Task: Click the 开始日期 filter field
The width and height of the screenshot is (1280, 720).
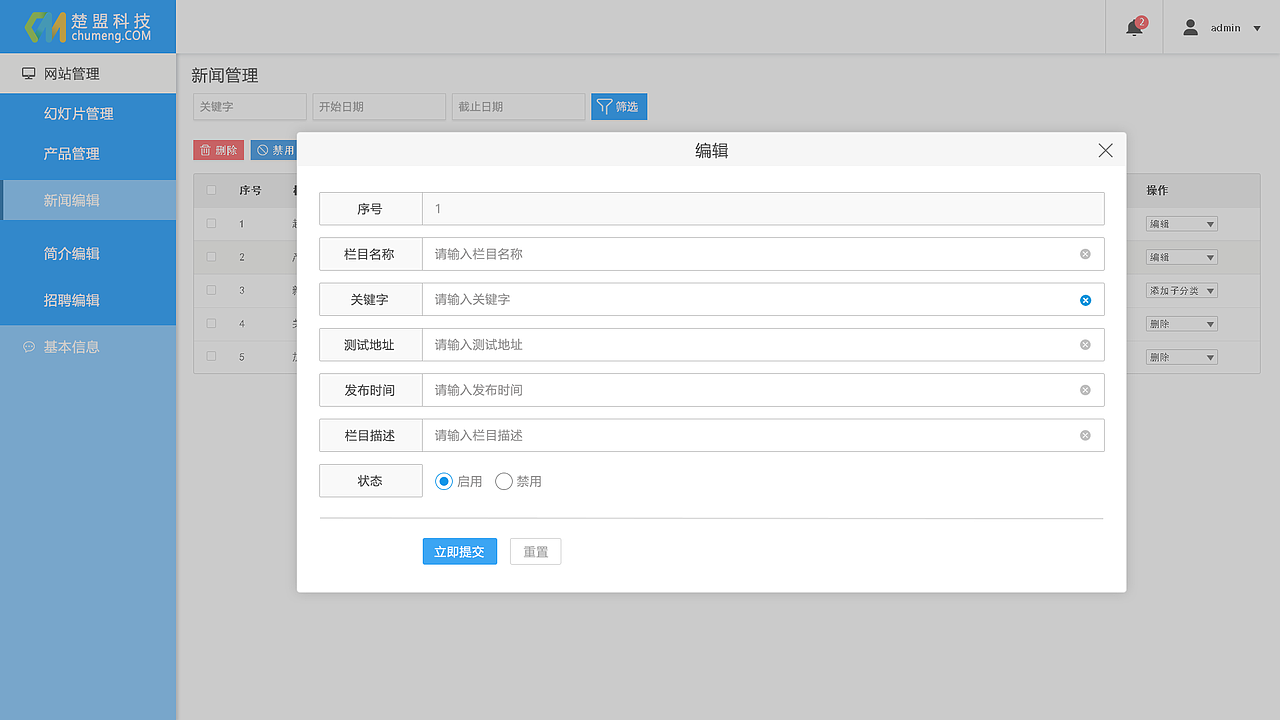Action: pyautogui.click(x=379, y=107)
